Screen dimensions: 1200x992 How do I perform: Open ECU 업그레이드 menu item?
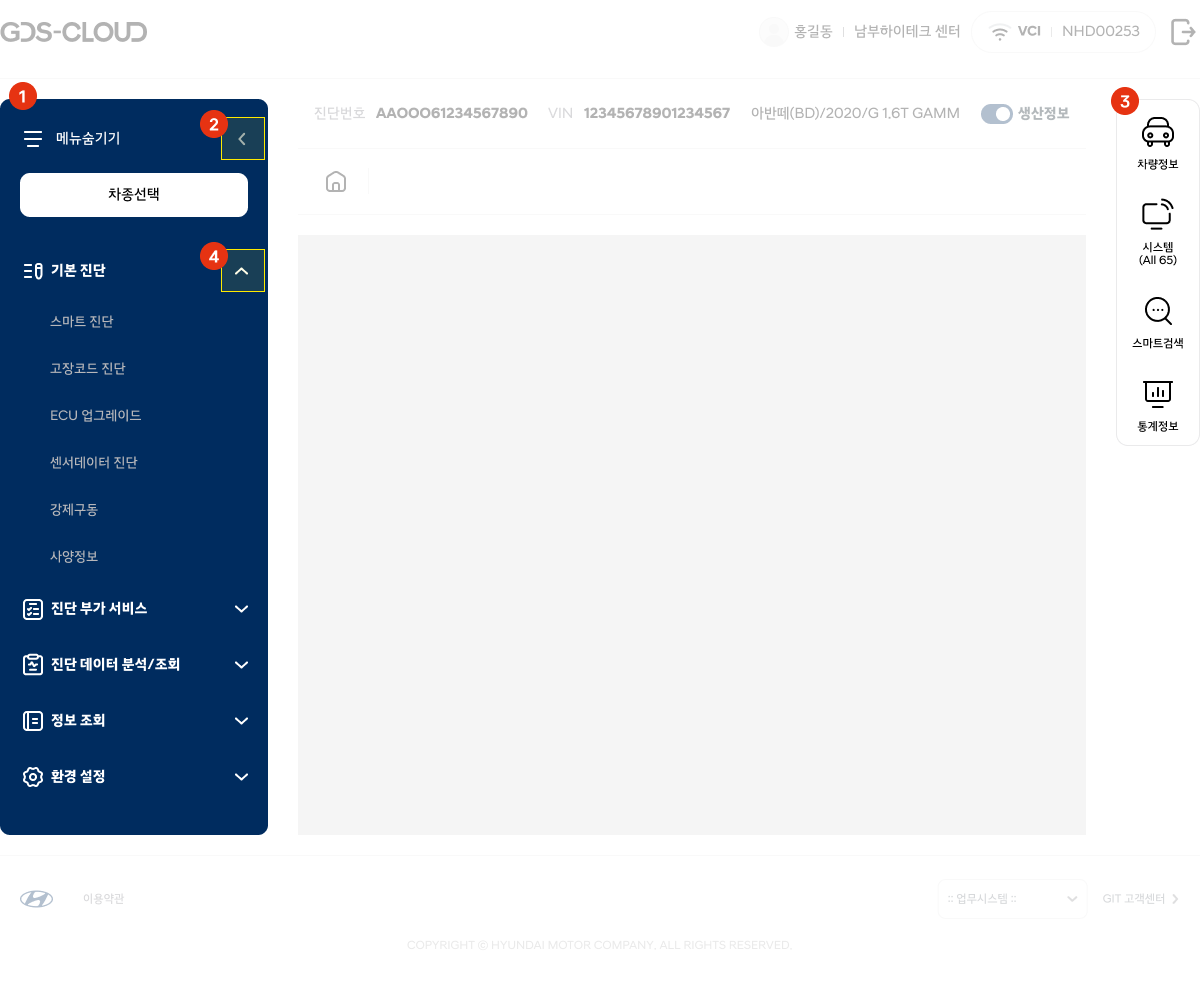(96, 415)
